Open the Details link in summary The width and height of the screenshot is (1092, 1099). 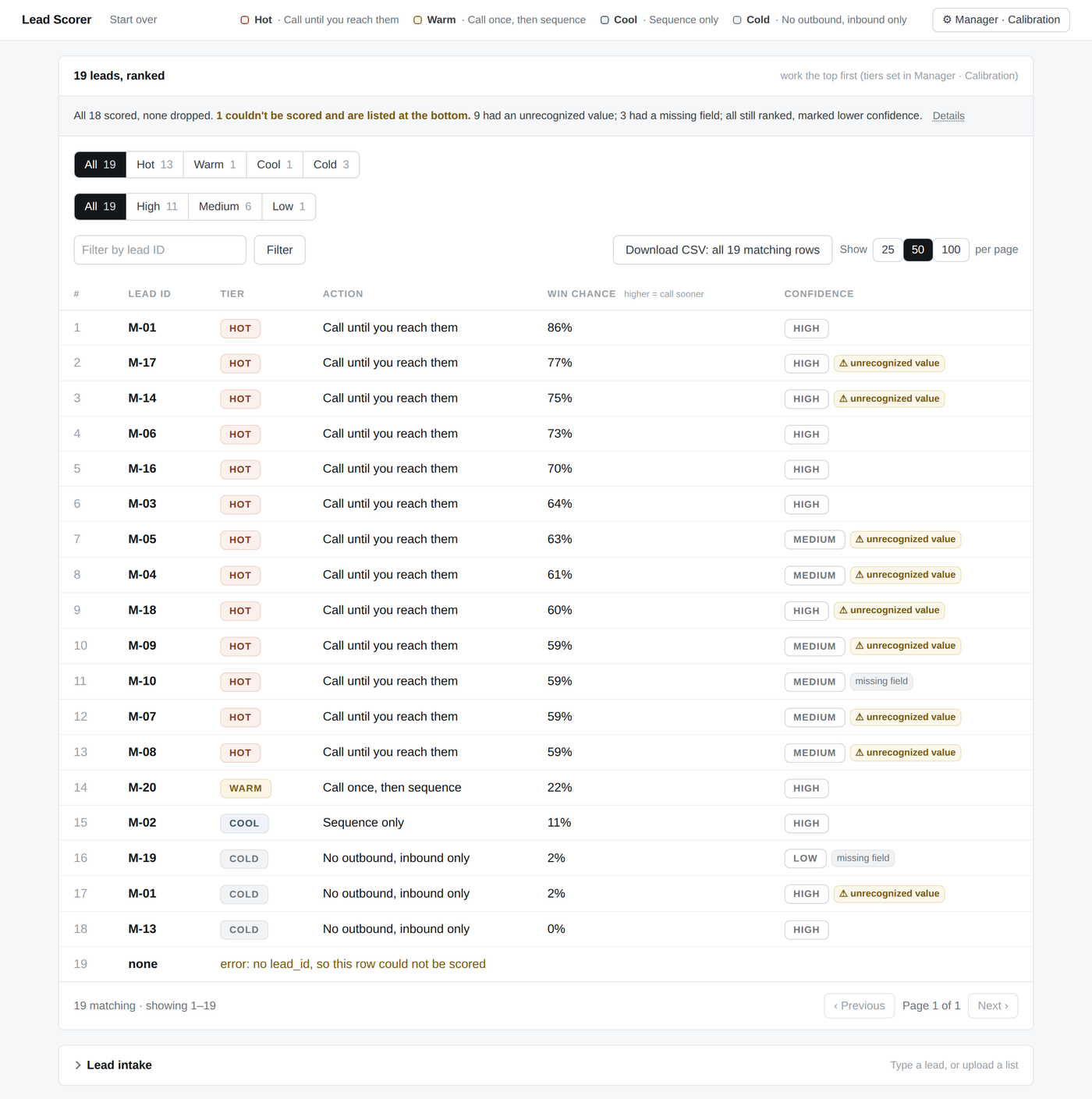pyautogui.click(x=948, y=115)
